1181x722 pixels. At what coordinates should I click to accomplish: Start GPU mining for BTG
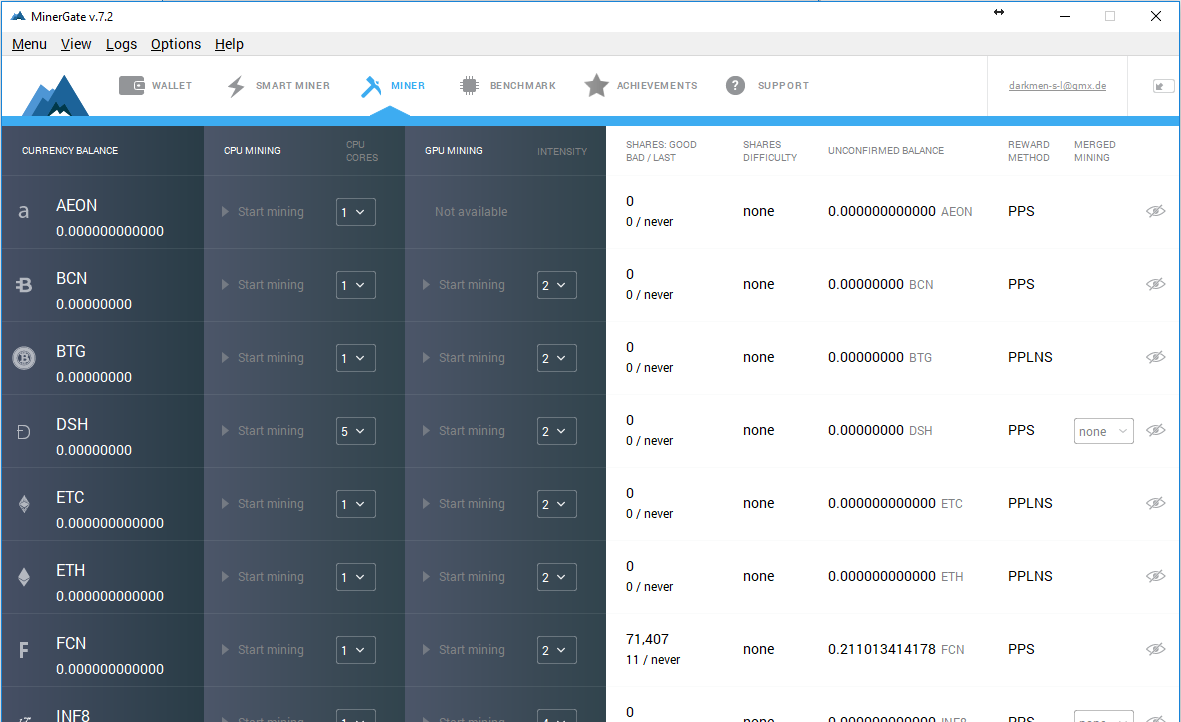(464, 358)
